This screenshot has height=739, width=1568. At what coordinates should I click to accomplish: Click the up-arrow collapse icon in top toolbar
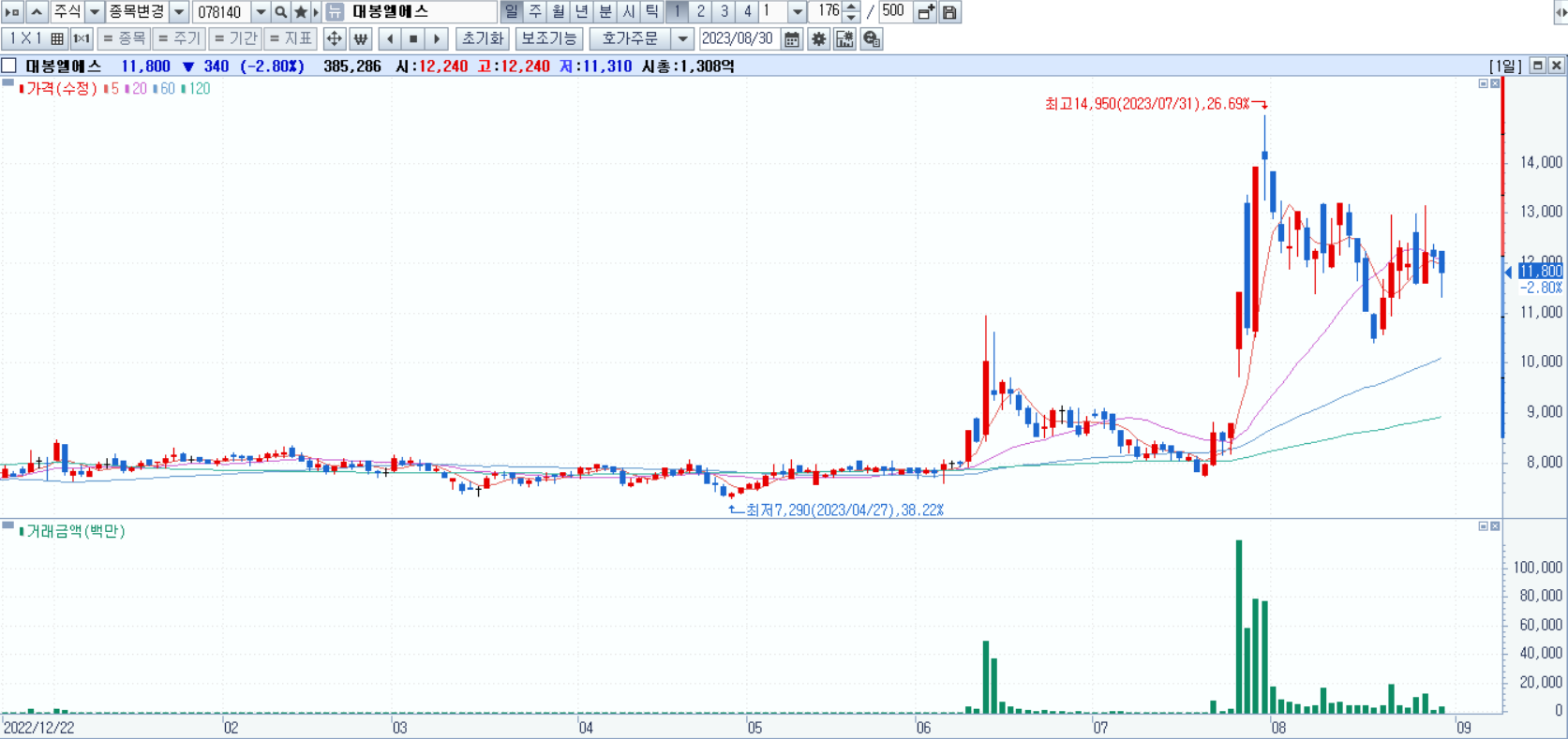[x=37, y=12]
